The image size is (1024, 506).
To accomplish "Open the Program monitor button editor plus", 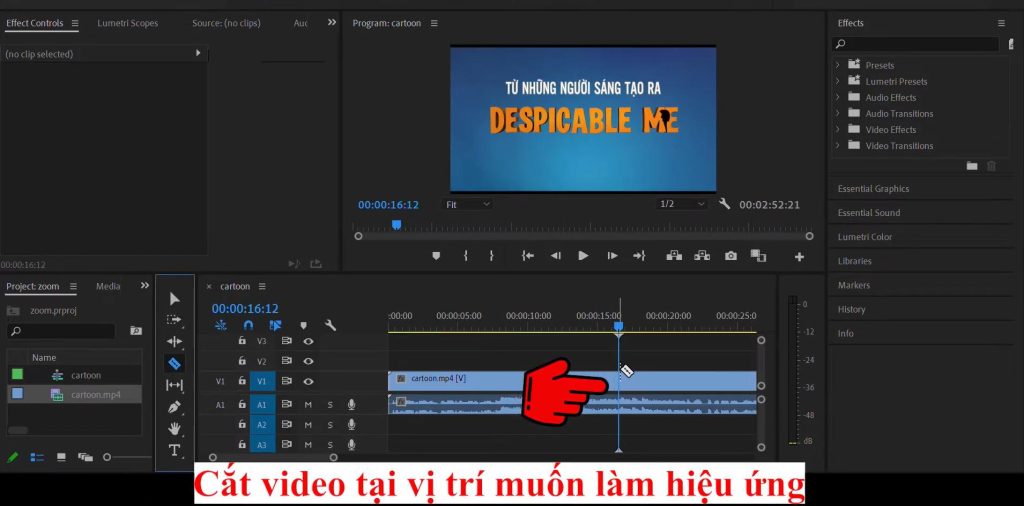I will (x=799, y=257).
